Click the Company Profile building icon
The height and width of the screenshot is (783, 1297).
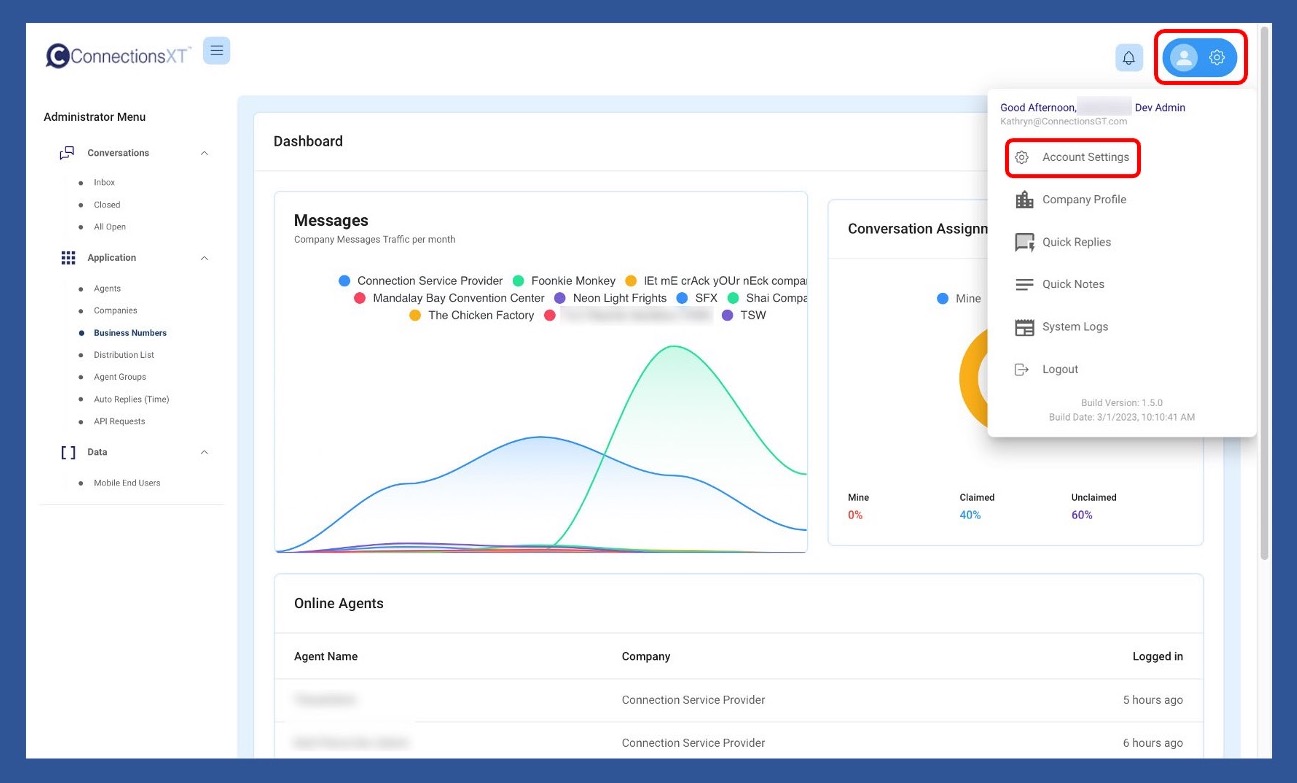point(1024,200)
